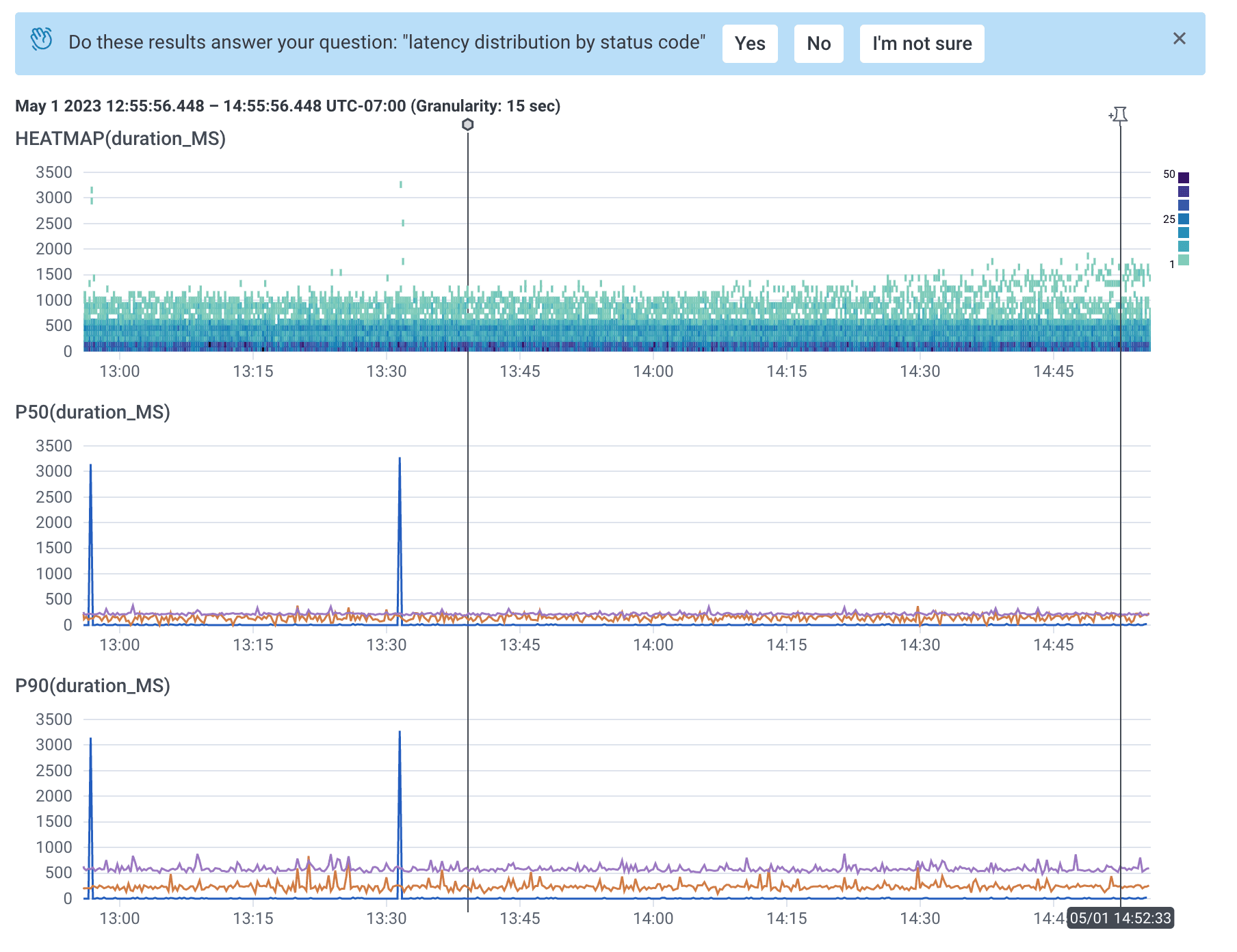Click the 13:45 axis label under the heatmap
The width and height of the screenshot is (1237, 952).
(521, 372)
